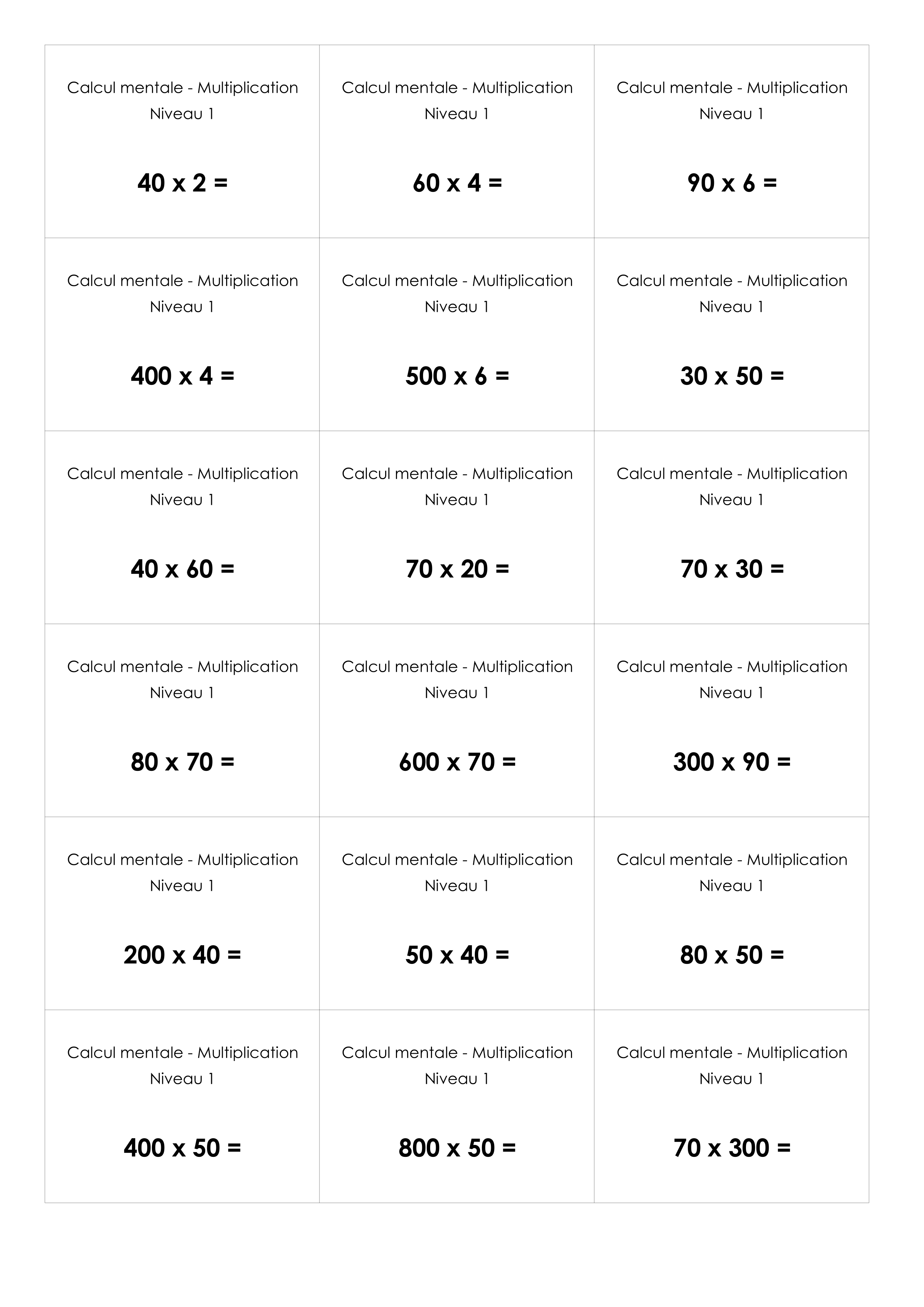Image resolution: width=924 pixels, height=1307 pixels.
Task: Click the 800 x 50 = equation
Action: click(457, 1148)
